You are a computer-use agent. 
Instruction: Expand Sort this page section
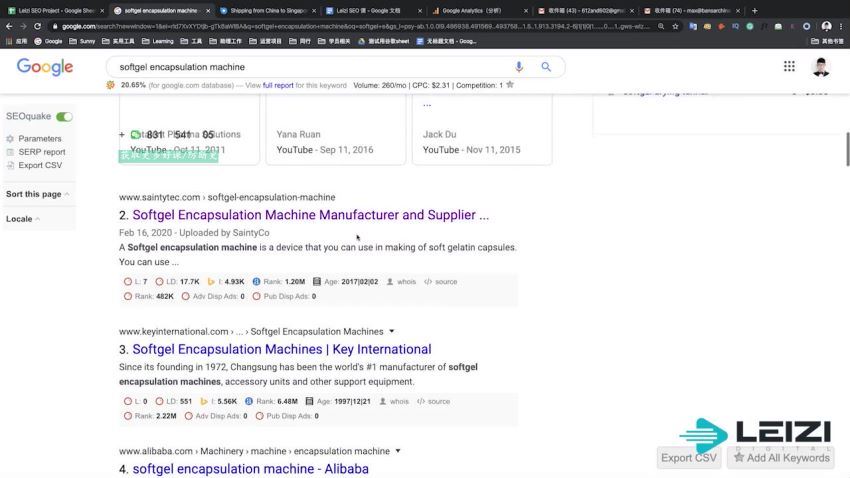click(x=37, y=194)
